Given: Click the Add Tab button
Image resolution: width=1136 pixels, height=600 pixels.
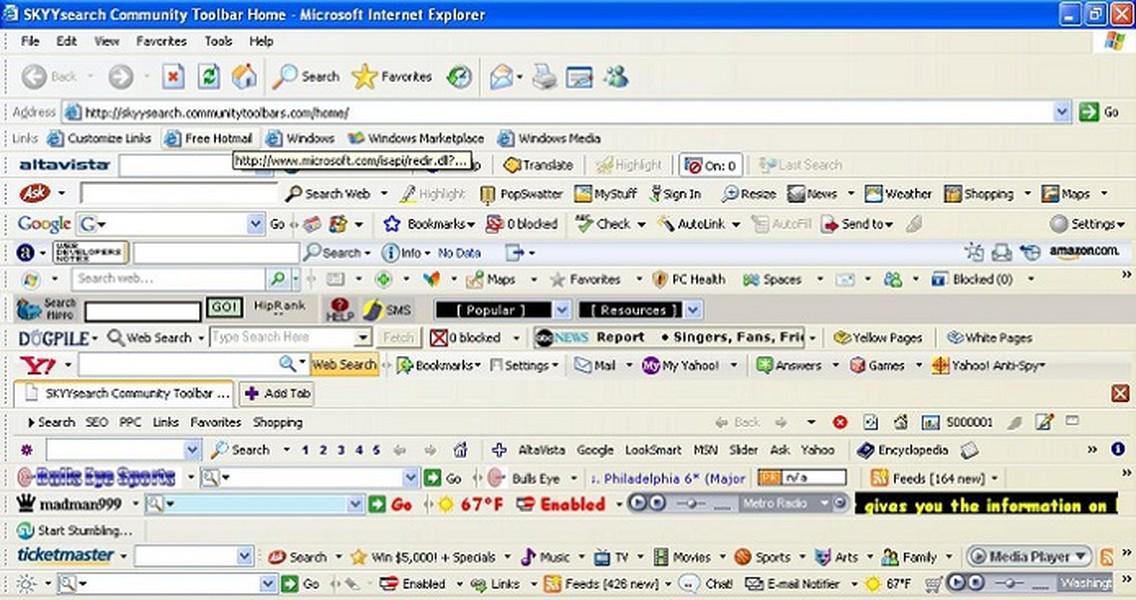Looking at the screenshot, I should tap(277, 393).
